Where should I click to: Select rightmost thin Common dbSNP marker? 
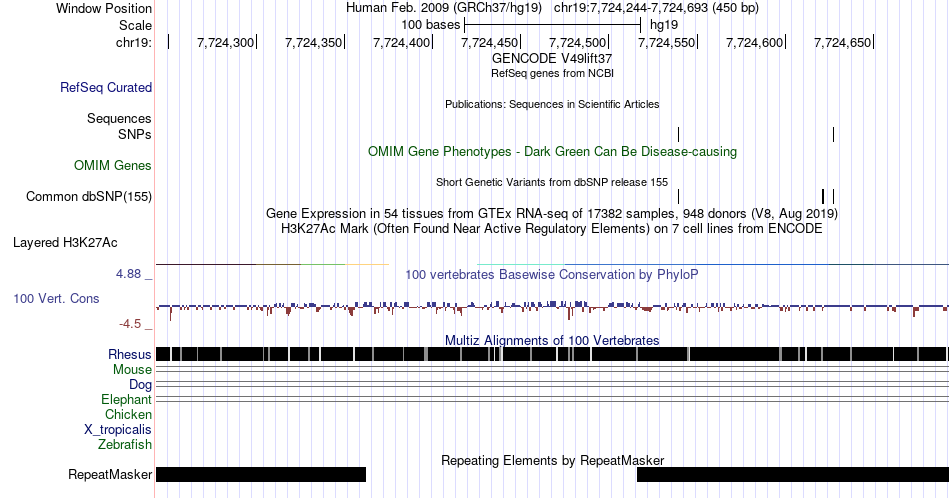(x=834, y=196)
